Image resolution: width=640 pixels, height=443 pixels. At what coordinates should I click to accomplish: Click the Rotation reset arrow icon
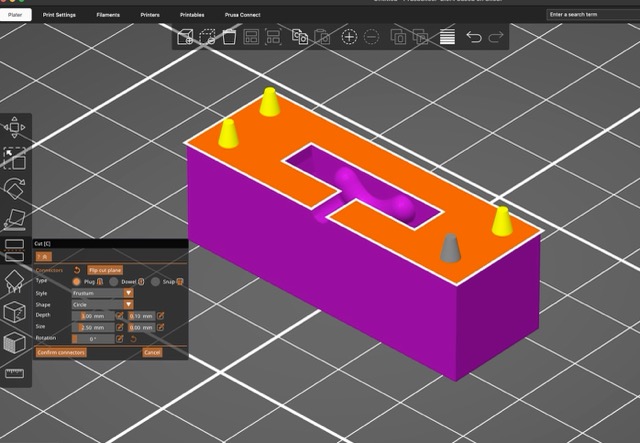[133, 339]
